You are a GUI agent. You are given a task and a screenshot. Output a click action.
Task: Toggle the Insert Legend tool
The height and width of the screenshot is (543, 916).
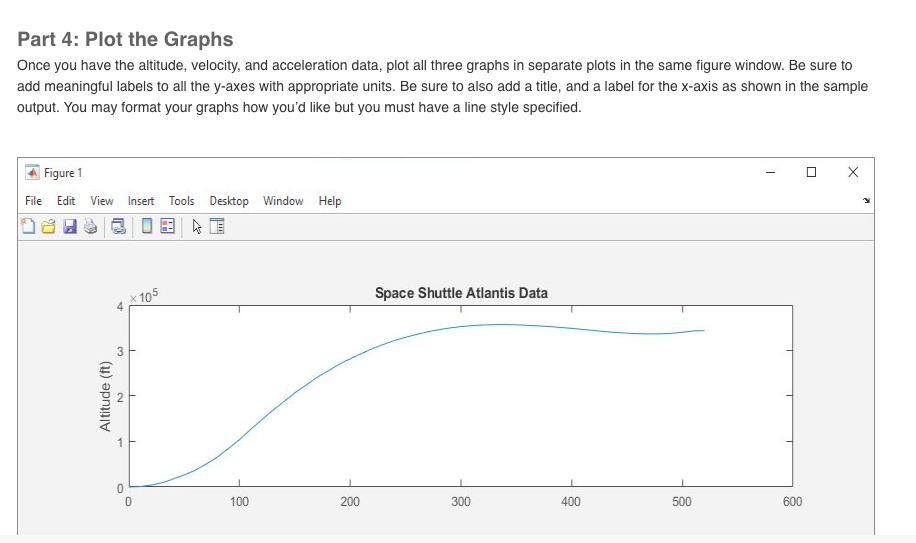pyautogui.click(x=167, y=226)
